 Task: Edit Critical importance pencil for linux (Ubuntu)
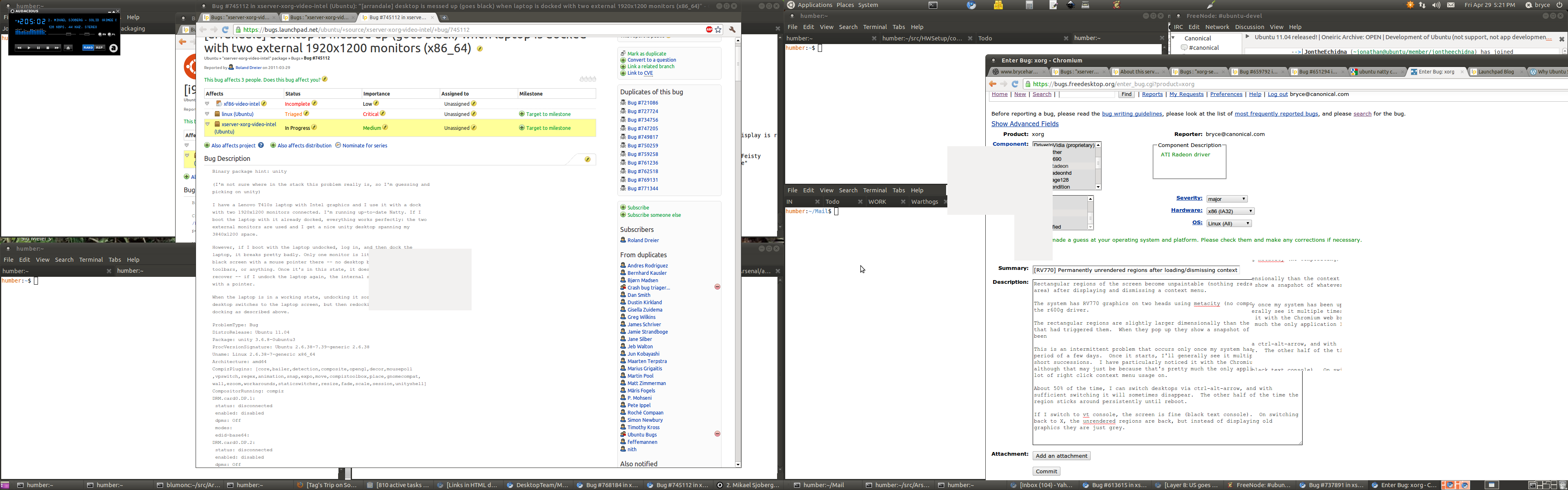pyautogui.click(x=383, y=114)
